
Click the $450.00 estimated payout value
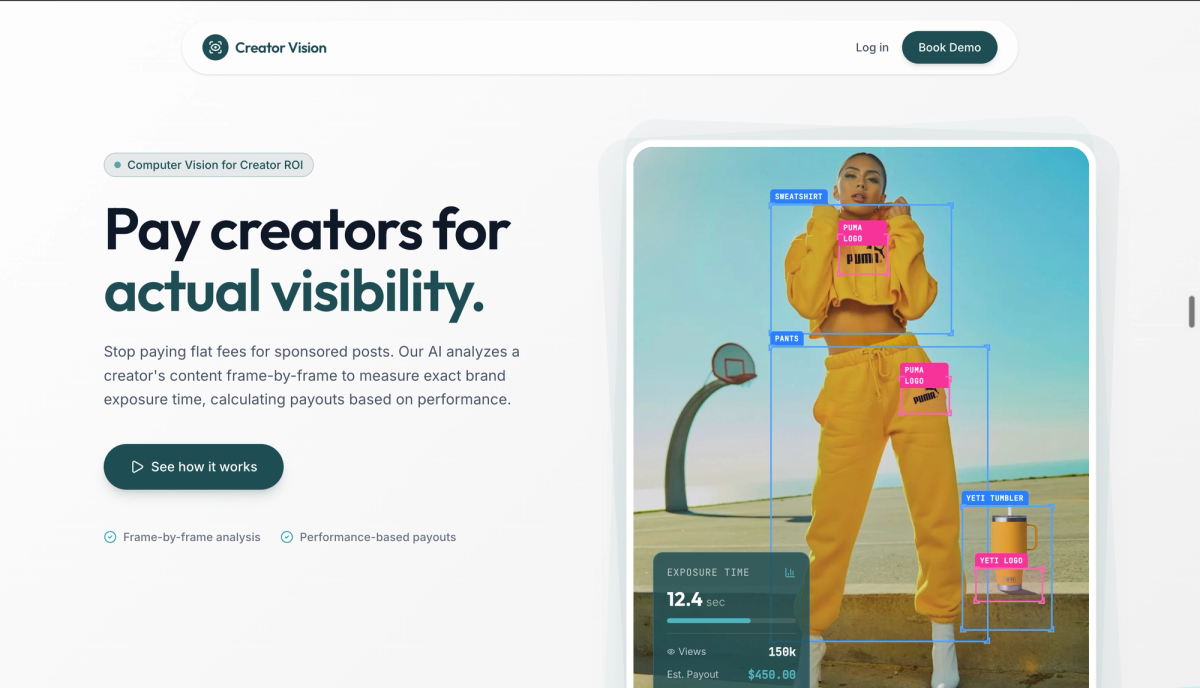tap(772, 675)
